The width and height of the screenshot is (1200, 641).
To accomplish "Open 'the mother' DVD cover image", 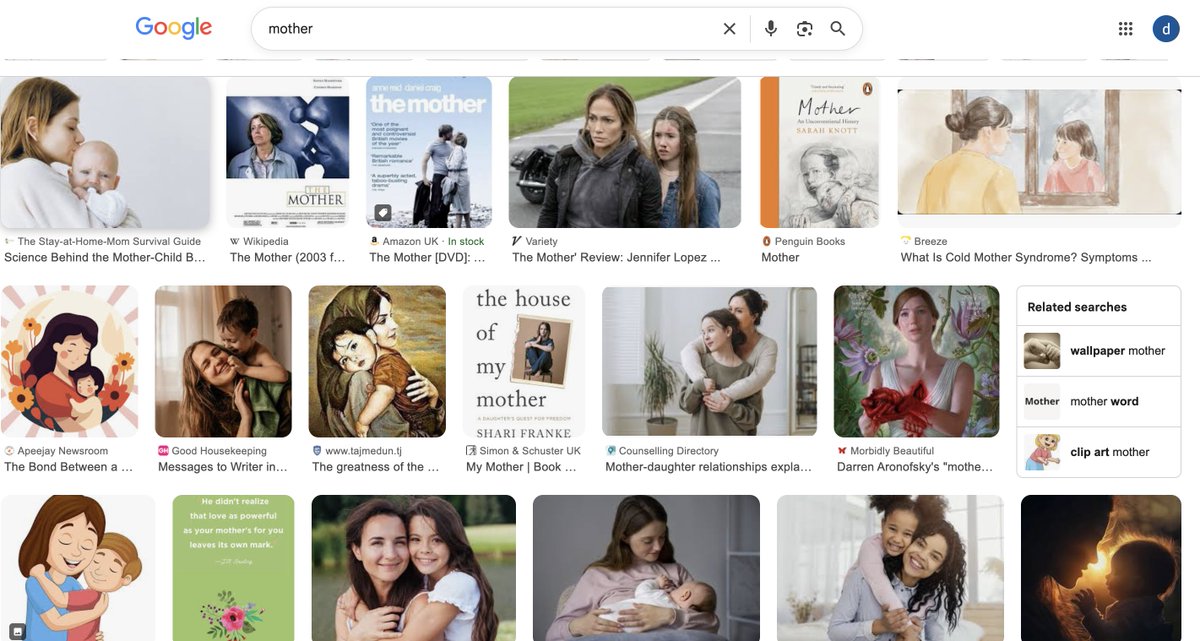I will click(429, 152).
